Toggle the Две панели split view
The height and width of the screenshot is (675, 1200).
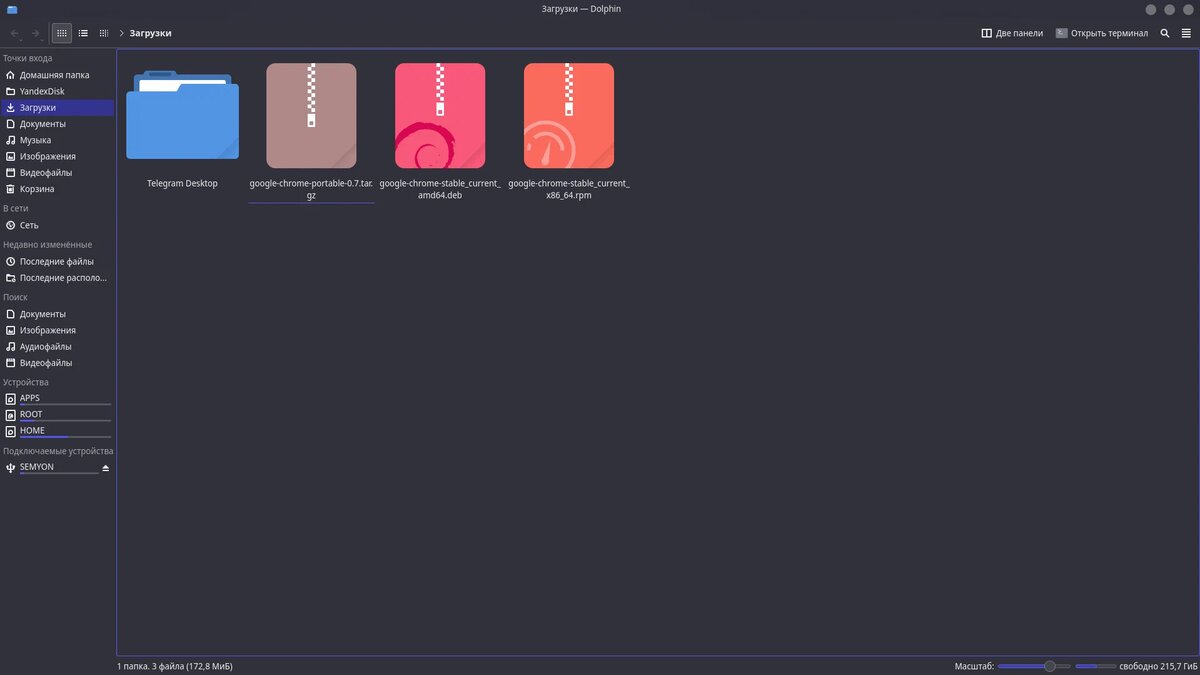coord(1012,33)
